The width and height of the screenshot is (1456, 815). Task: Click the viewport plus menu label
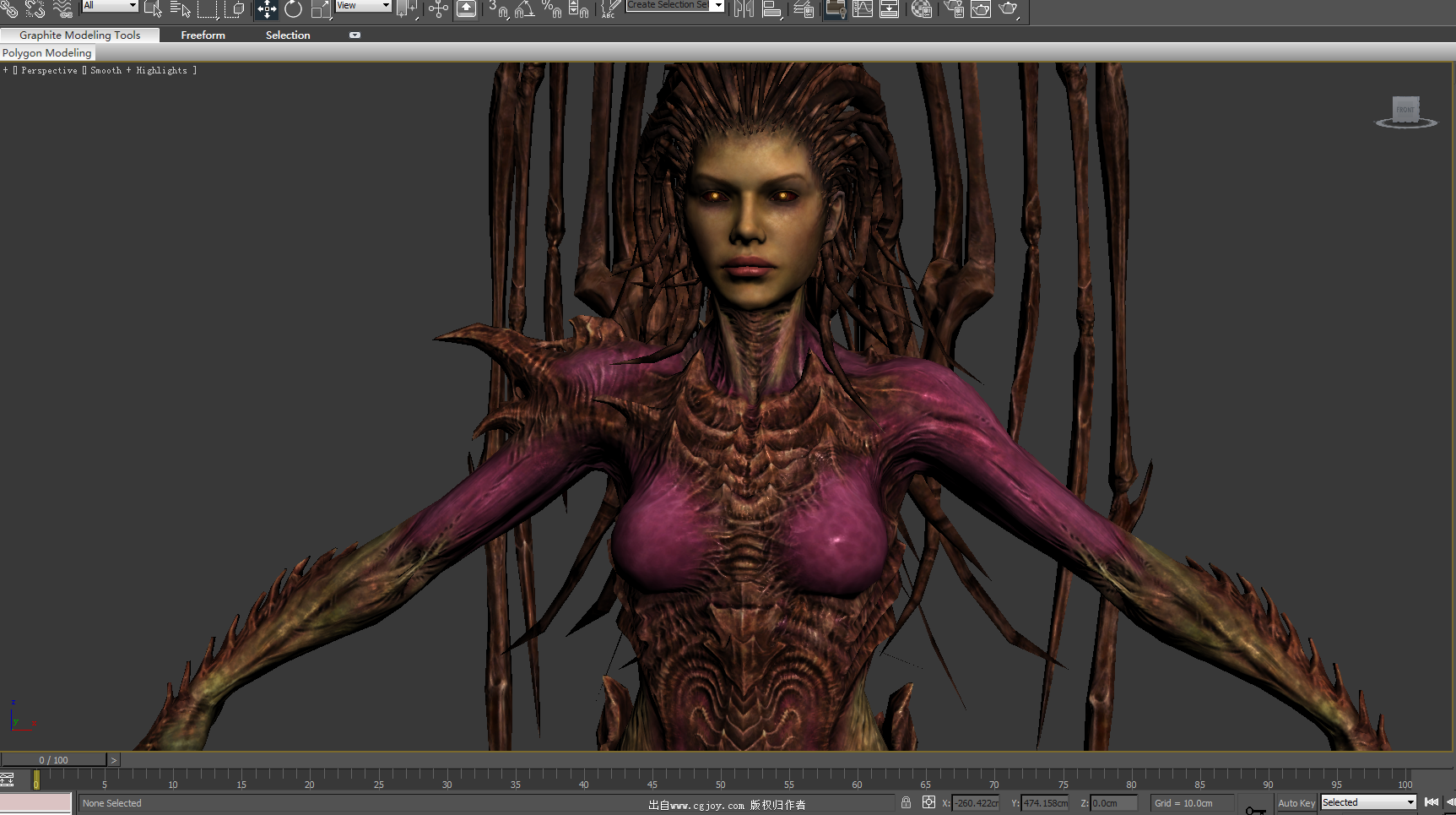click(5, 70)
